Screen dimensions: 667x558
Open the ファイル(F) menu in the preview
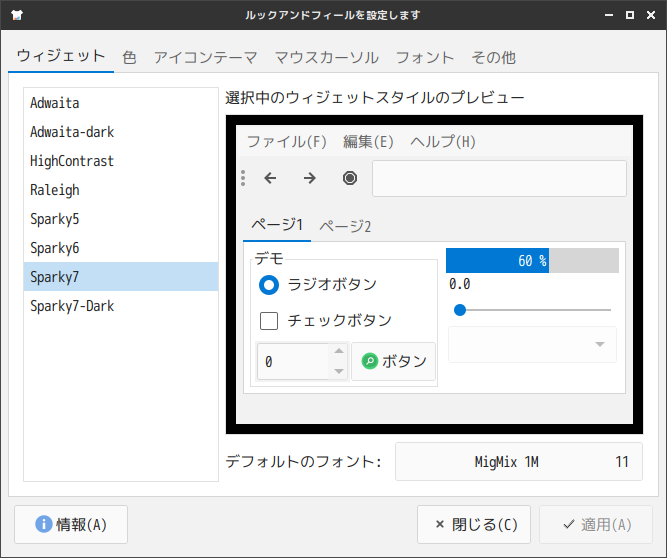click(x=287, y=142)
